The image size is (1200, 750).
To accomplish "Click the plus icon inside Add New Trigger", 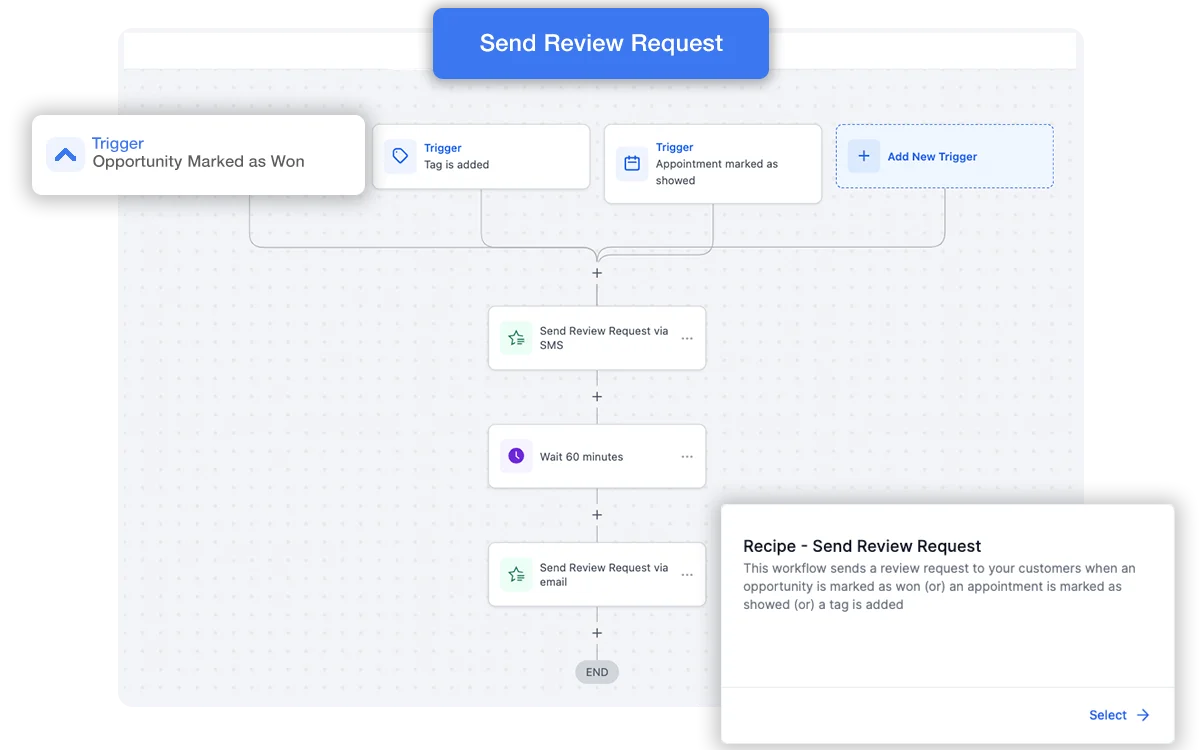I will 863,156.
